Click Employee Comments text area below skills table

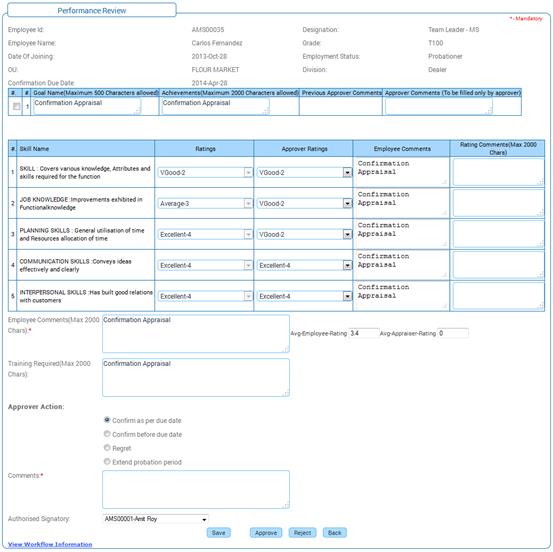tap(196, 334)
